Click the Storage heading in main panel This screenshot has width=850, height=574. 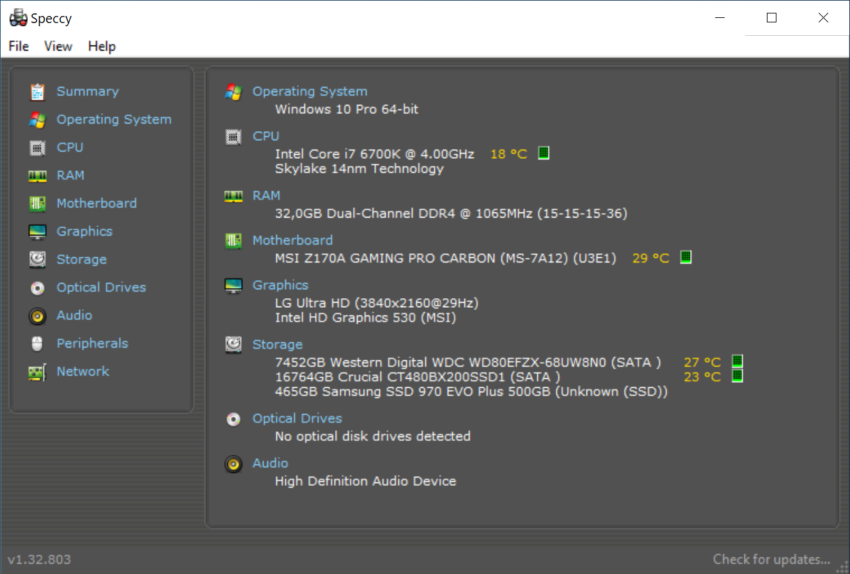[x=277, y=344]
